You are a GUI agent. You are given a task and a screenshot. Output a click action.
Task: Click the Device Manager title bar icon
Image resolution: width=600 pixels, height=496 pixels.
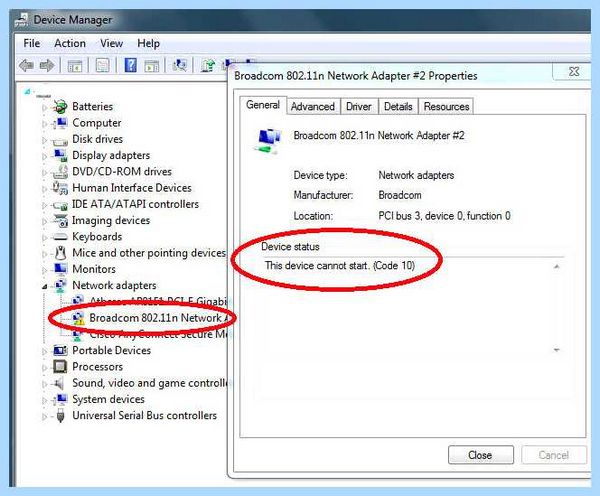(x=22, y=20)
